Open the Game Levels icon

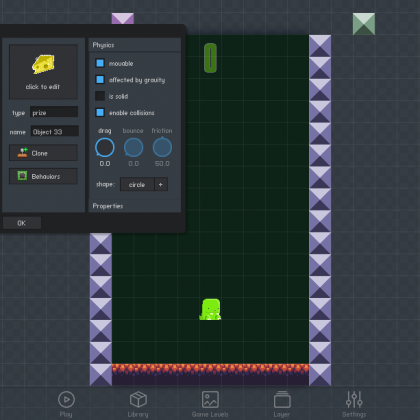coord(210,404)
